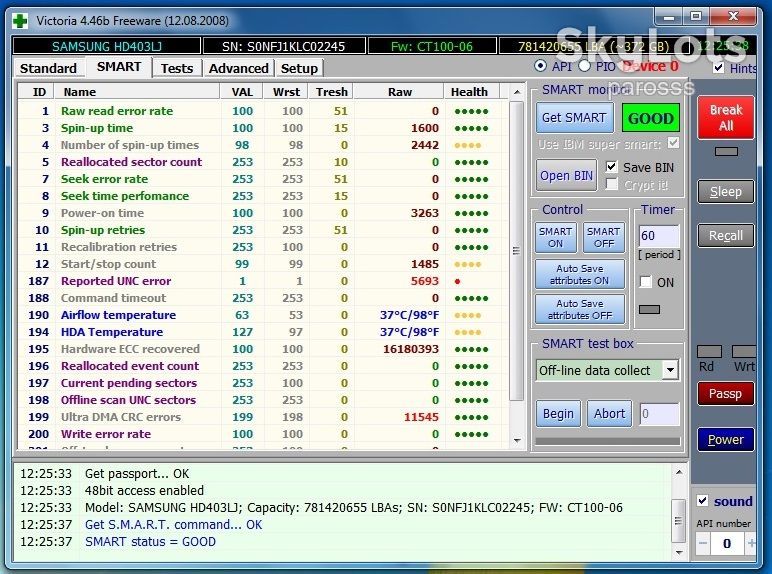Decrease API number with minus button
The height and width of the screenshot is (574, 772).
[x=703, y=543]
